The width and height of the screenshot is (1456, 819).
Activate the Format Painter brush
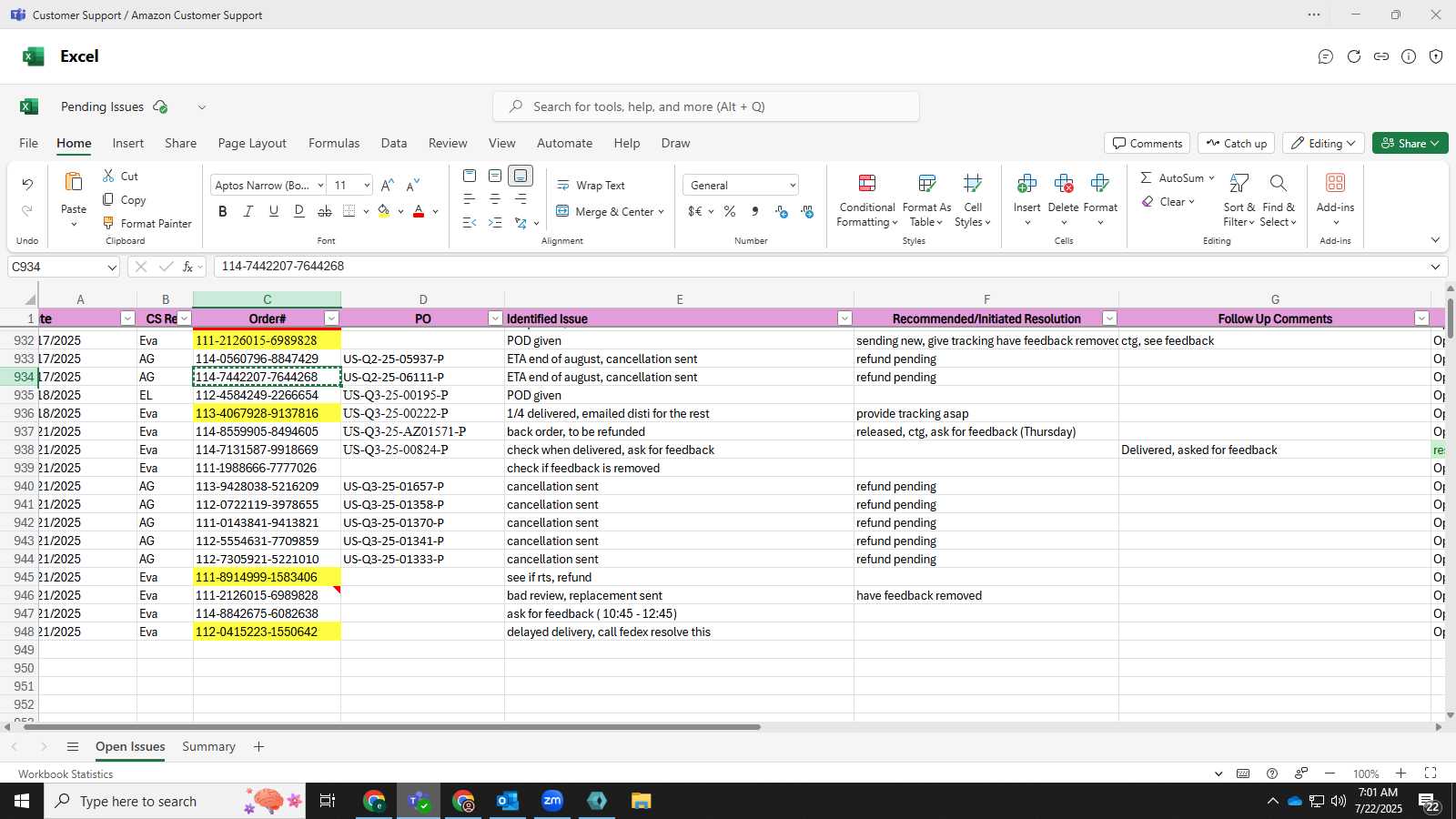(x=108, y=223)
